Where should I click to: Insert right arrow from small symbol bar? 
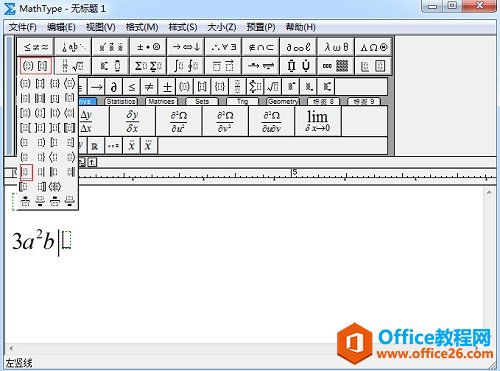(x=96, y=87)
